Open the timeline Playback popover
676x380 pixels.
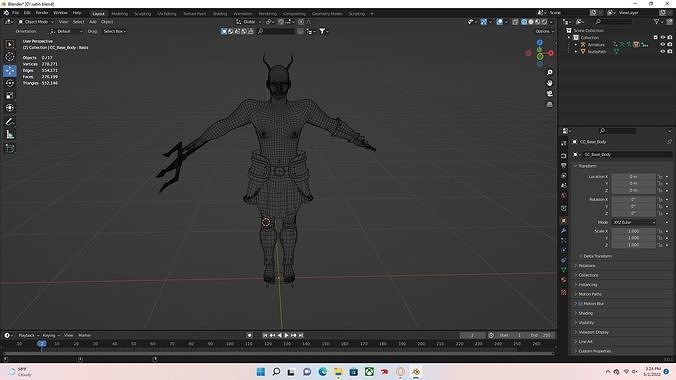pos(28,335)
